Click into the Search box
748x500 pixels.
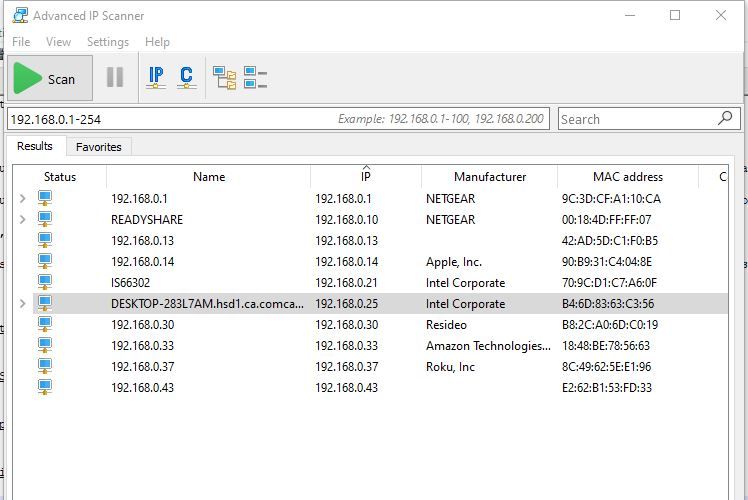coord(635,119)
